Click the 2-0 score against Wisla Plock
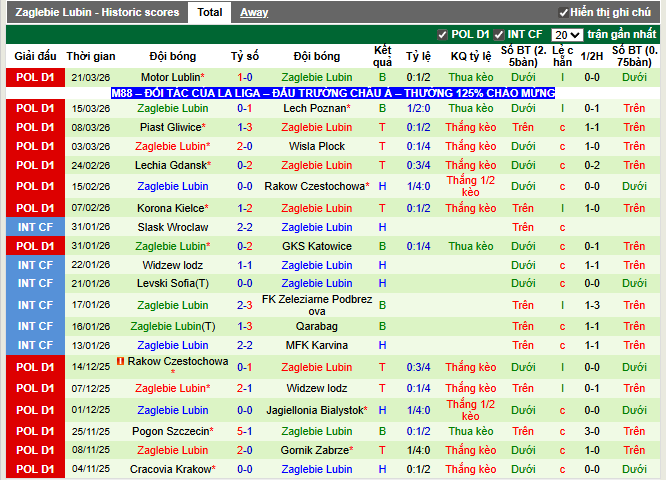Viewport: 667px width, 480px height. pos(245,146)
